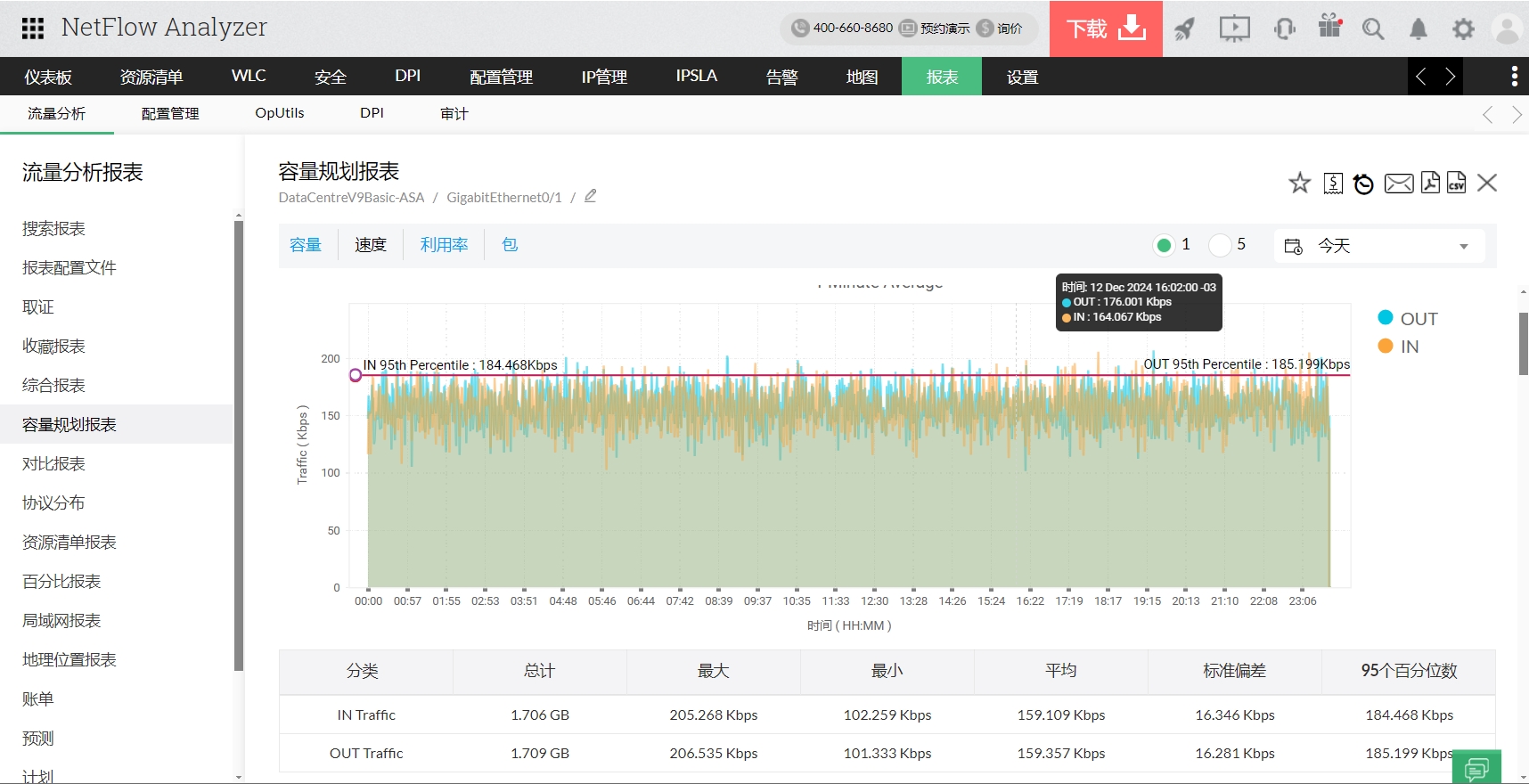Viewport: 1529px width, 784px height.
Task: Open the apps grid menu
Action: click(33, 29)
